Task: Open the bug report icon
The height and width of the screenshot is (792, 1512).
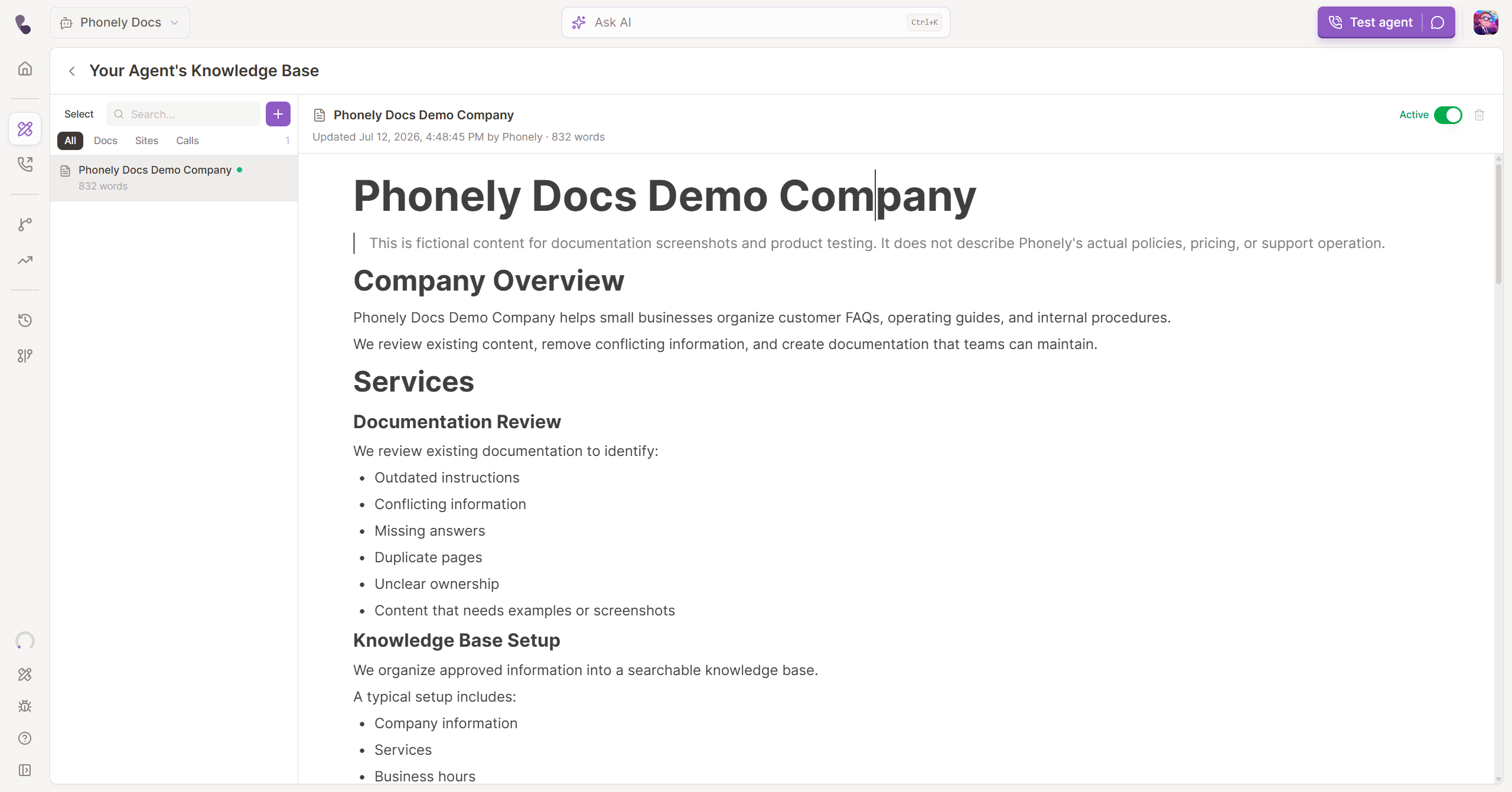Action: click(x=25, y=706)
